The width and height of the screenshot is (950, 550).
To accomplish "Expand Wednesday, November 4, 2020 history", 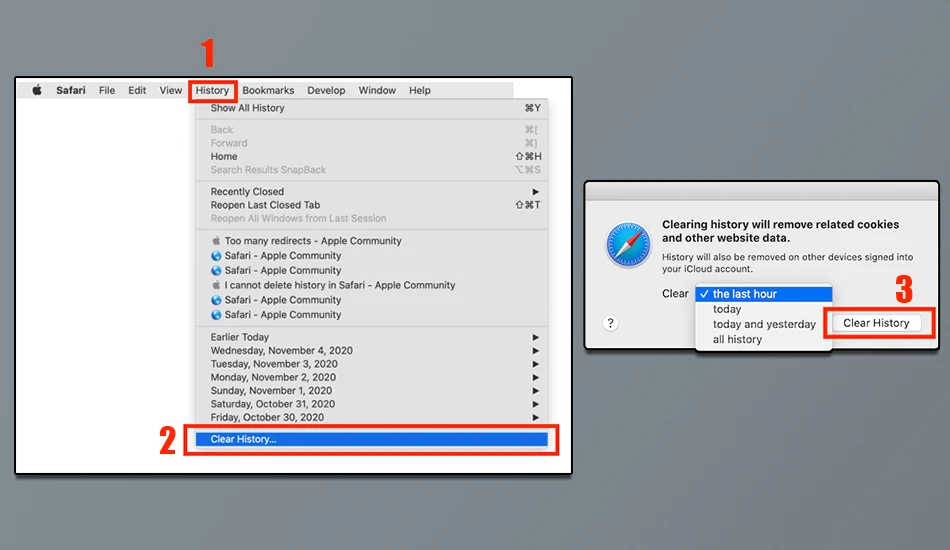I will tap(372, 350).
